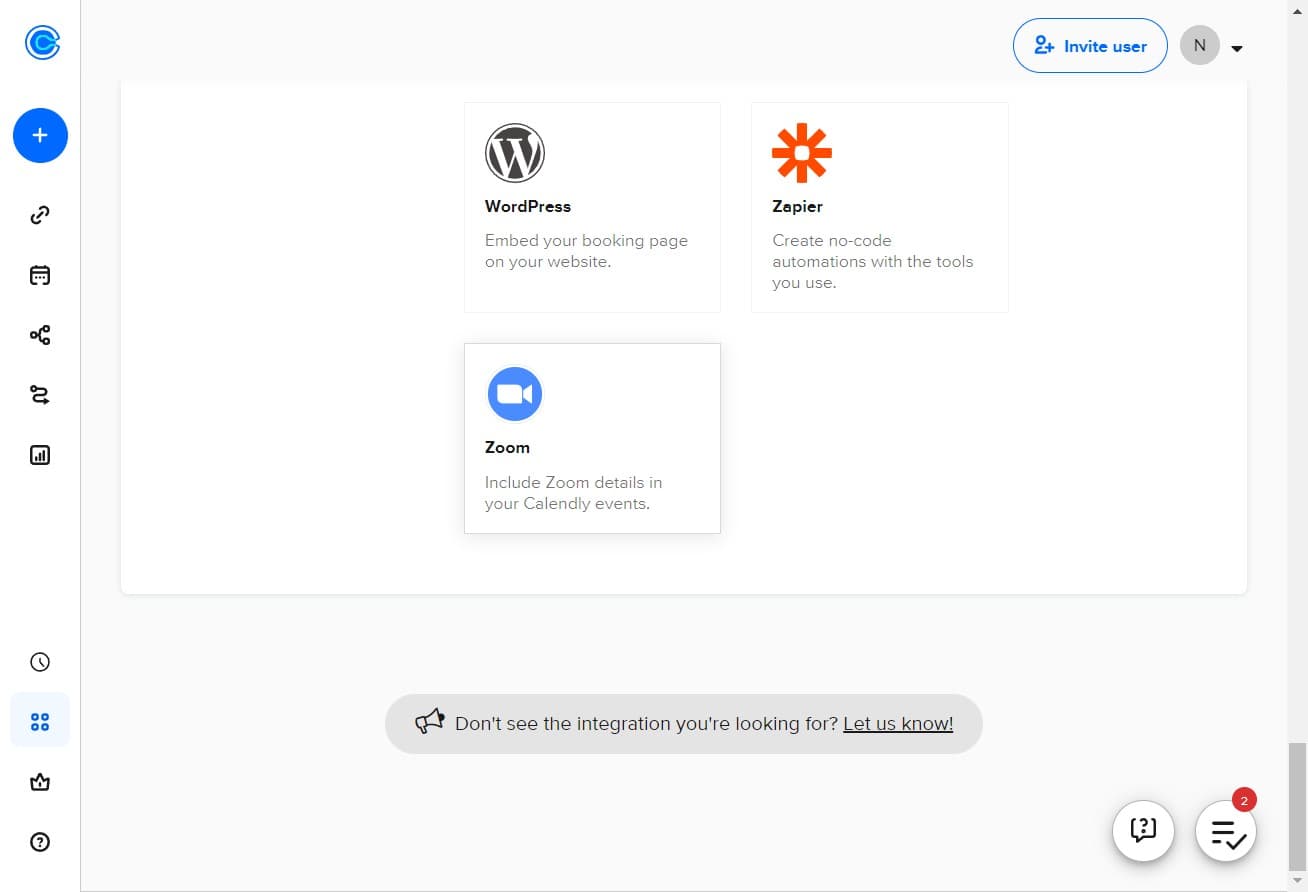The width and height of the screenshot is (1308, 892).
Task: Open the onboarding checklist button
Action: pyautogui.click(x=1226, y=831)
